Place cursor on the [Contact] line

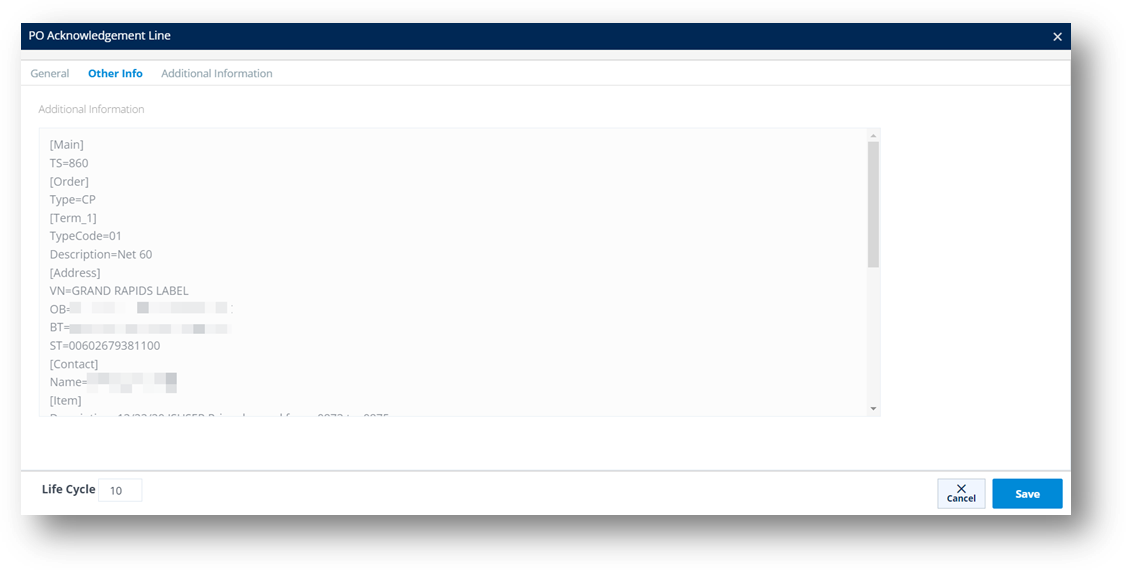click(x=73, y=364)
